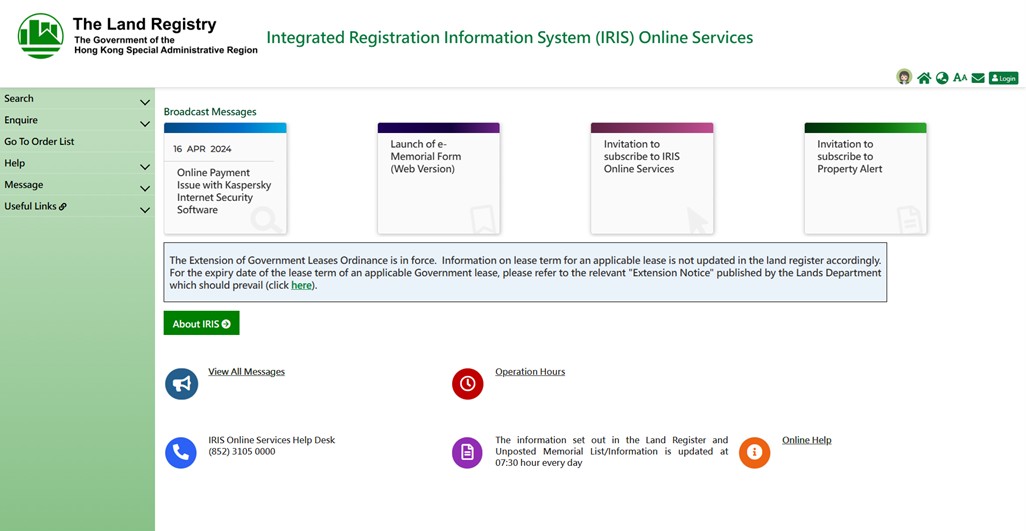Screen dimensions: 1026x531
Task: Go to the home page icon
Action: 924,78
